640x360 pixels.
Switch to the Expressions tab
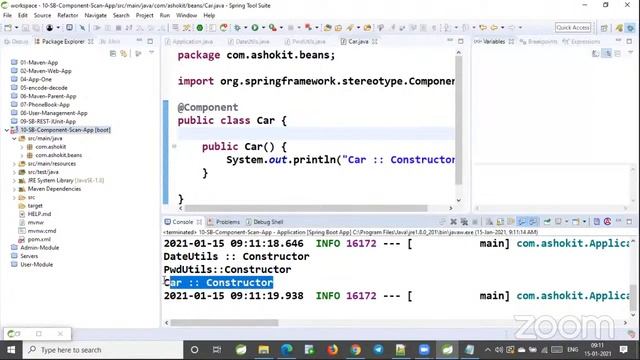[581, 42]
